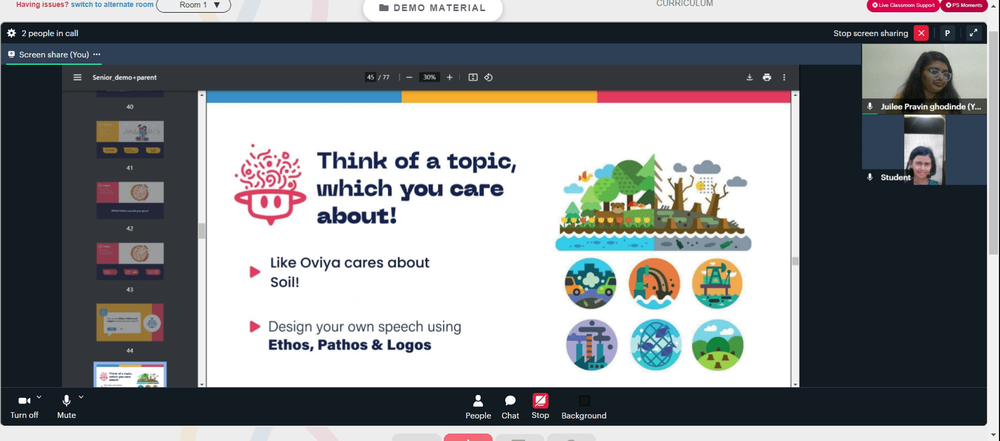Viewport: 1000px width, 441px height.
Task: Toggle PDF sidebar hamburger menu
Action: (77, 77)
